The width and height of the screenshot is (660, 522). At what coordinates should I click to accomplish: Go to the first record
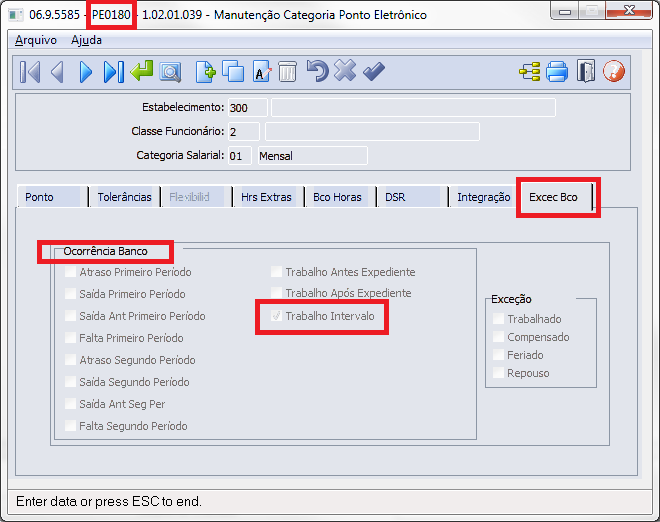point(30,72)
